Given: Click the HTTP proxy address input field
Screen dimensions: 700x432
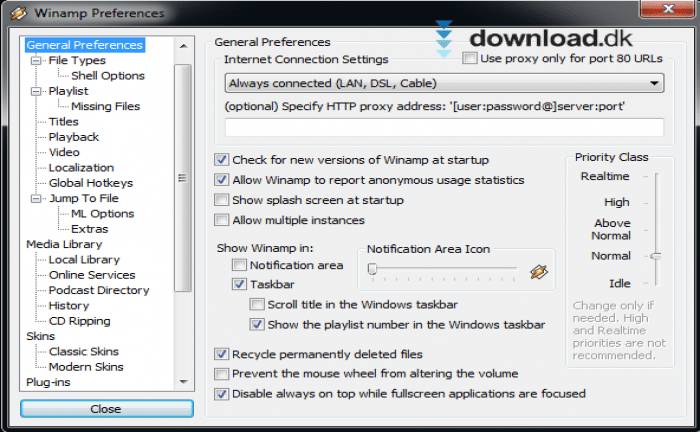Looking at the screenshot, I should click(x=444, y=128).
